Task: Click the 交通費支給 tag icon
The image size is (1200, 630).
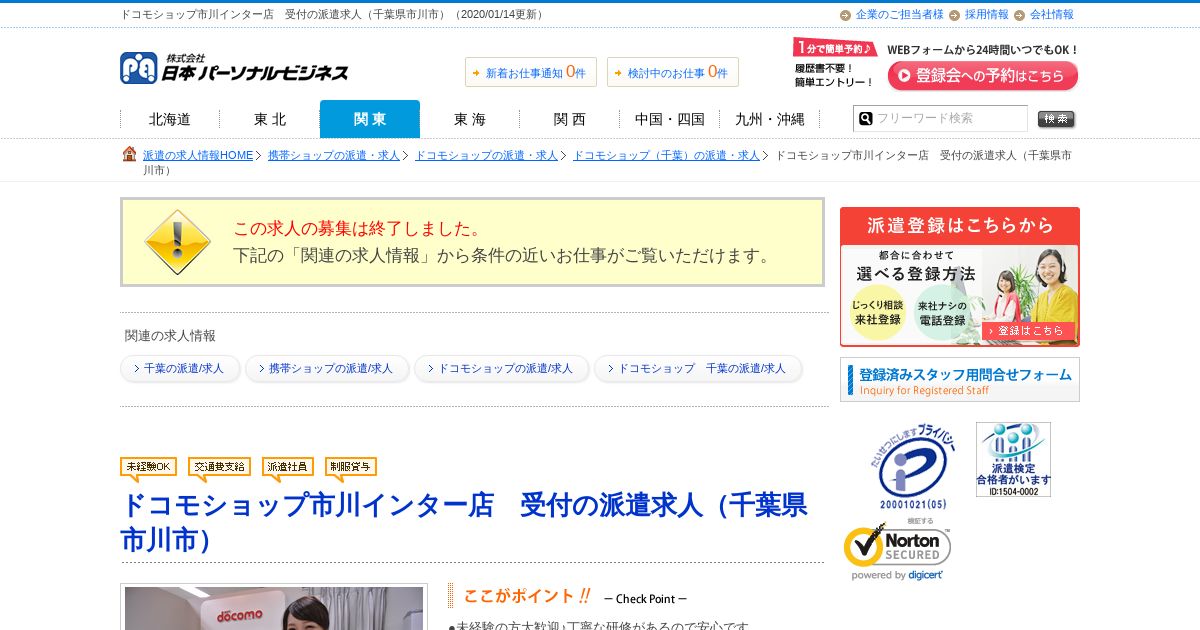Action: (x=219, y=468)
